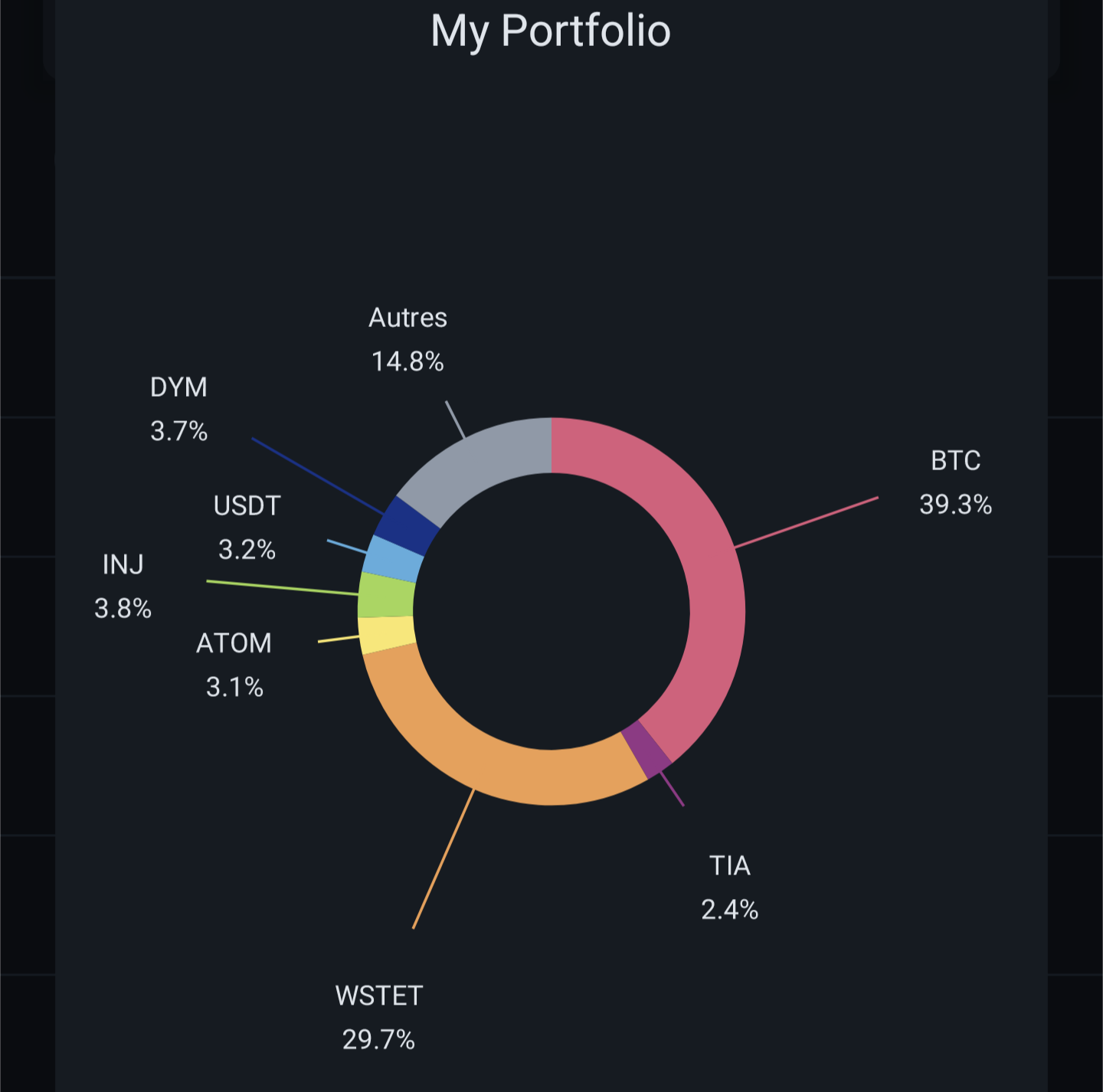Click the BTC 39.3% label
Screen dimensions: 1103x1092
(x=955, y=482)
